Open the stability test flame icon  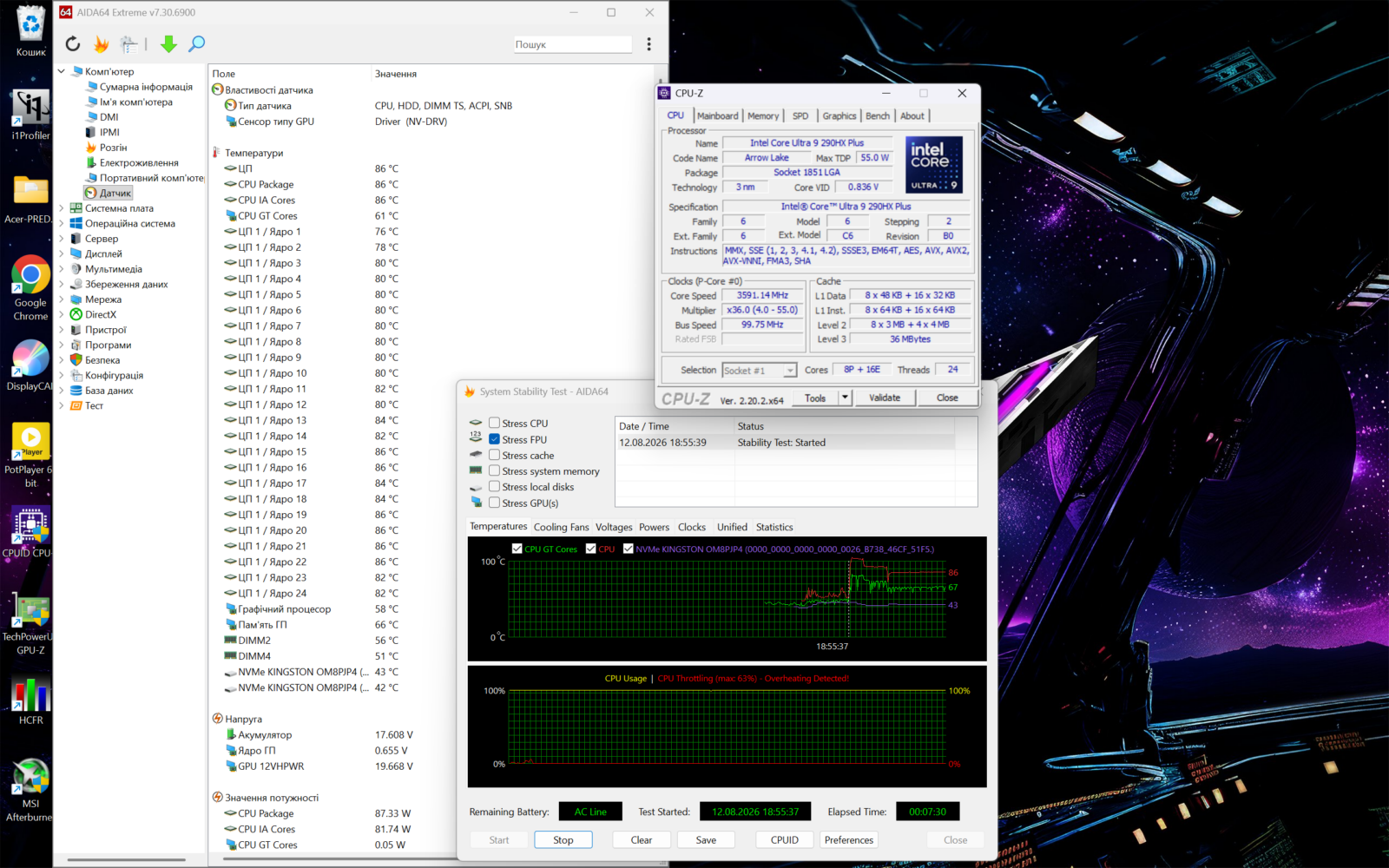click(102, 43)
